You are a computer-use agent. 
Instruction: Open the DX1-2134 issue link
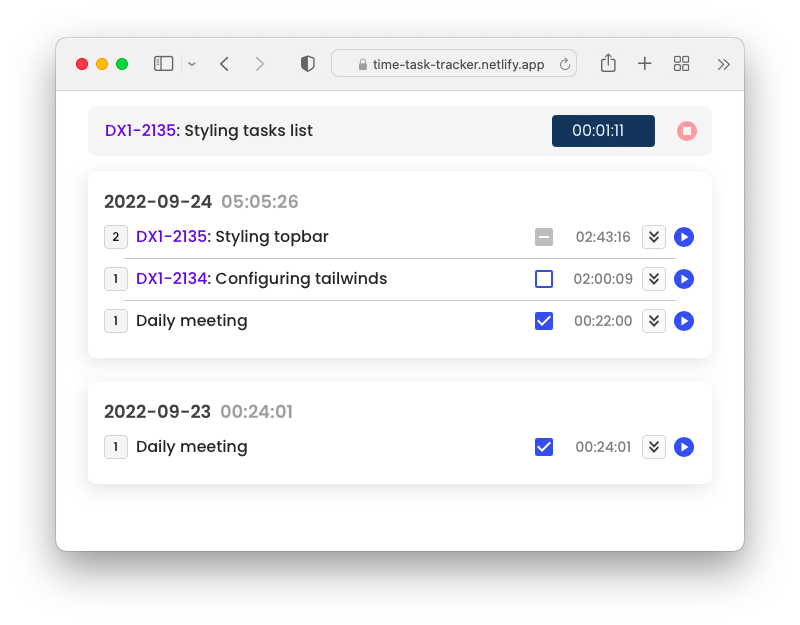click(x=171, y=279)
